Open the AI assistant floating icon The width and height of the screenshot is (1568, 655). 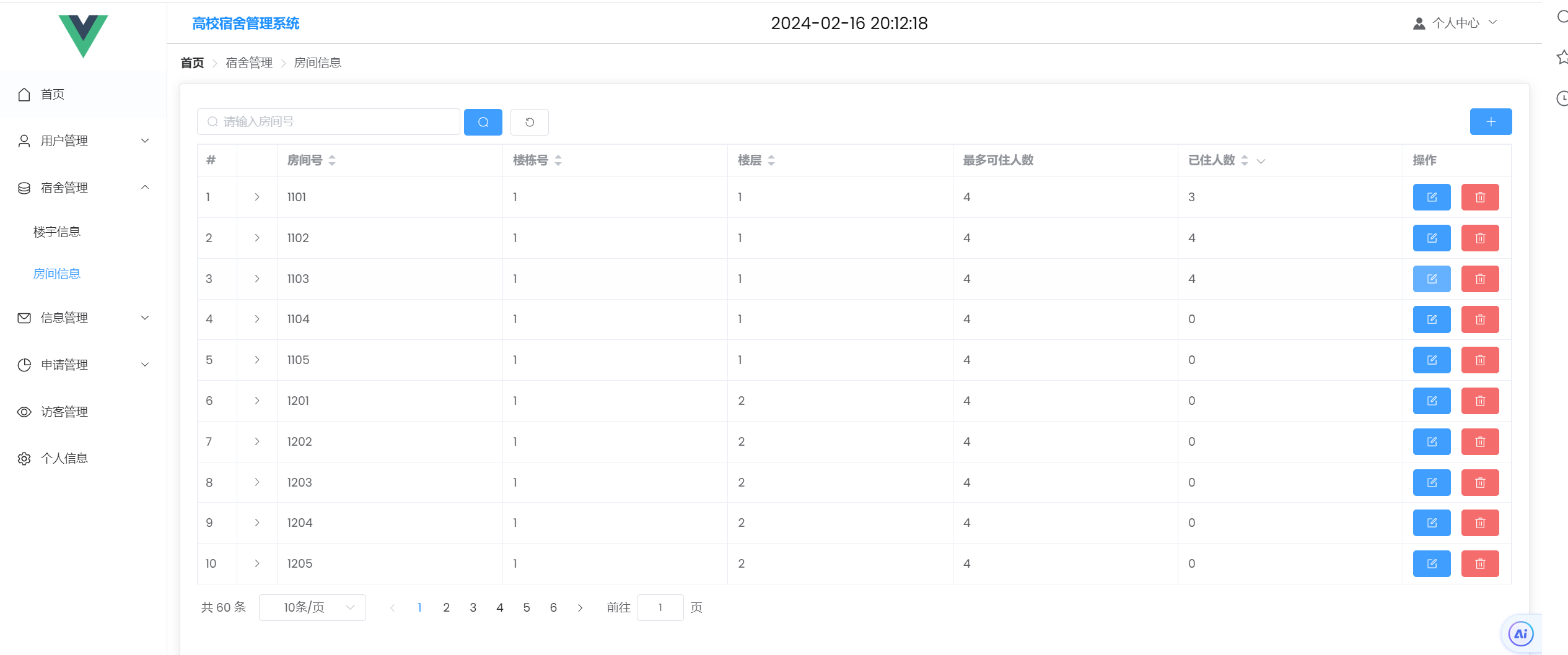pyautogui.click(x=1520, y=633)
